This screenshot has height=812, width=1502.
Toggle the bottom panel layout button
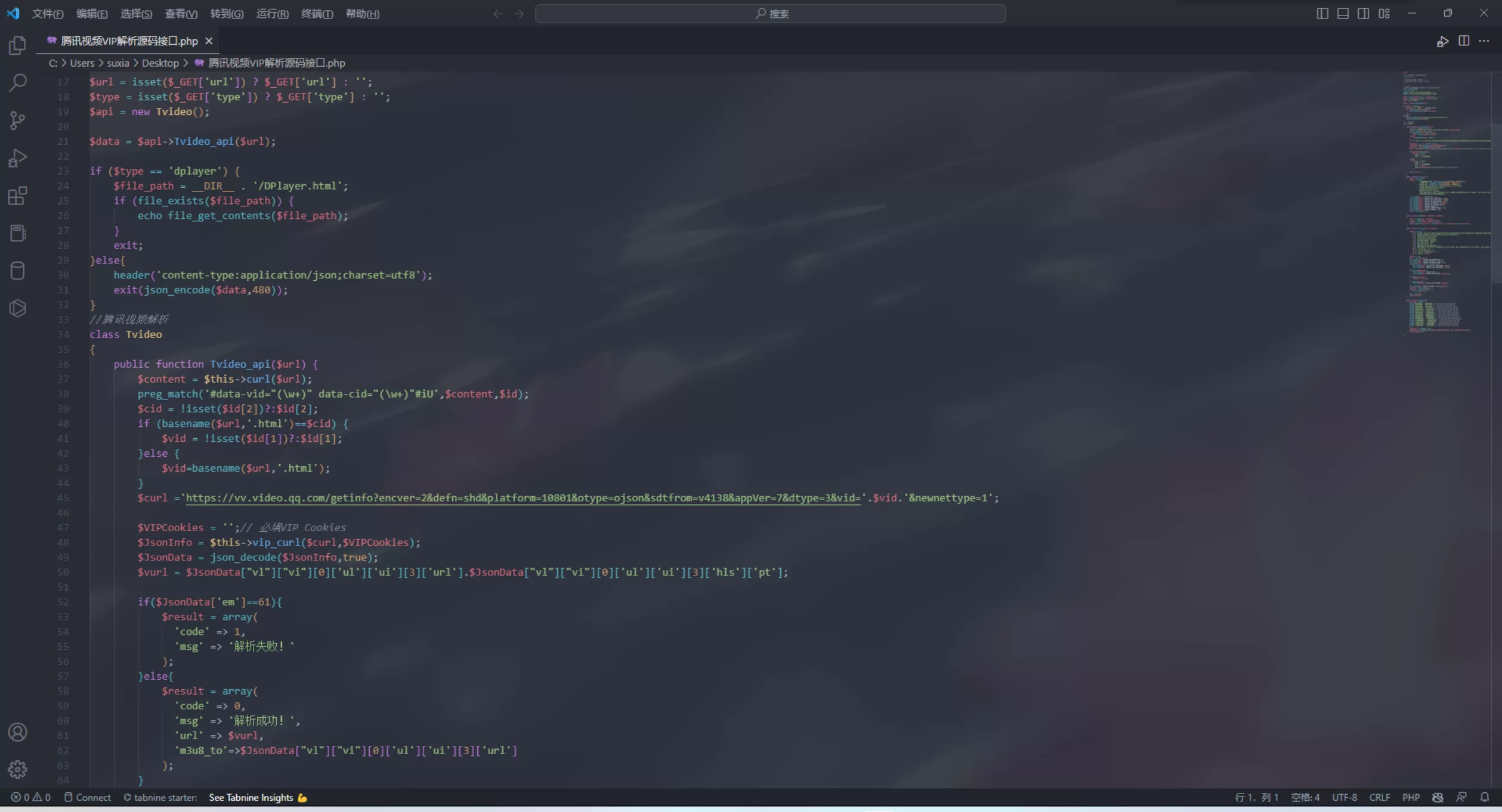point(1342,13)
